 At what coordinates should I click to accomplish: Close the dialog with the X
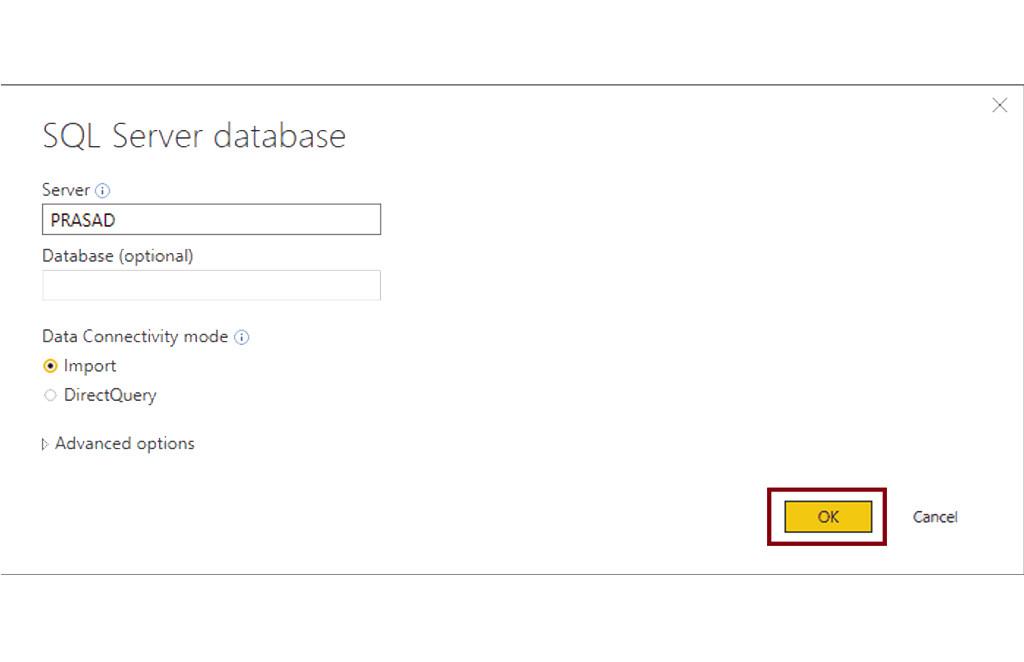1000,105
